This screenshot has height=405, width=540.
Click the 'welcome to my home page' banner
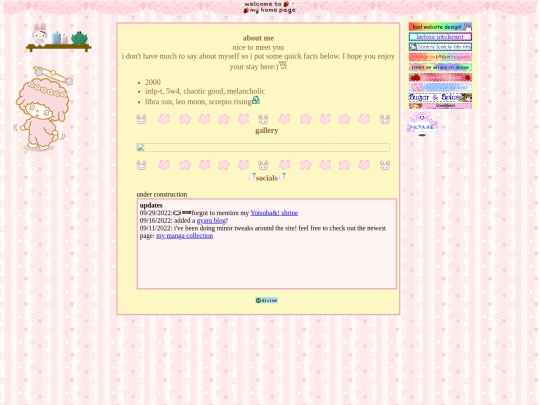tap(270, 7)
